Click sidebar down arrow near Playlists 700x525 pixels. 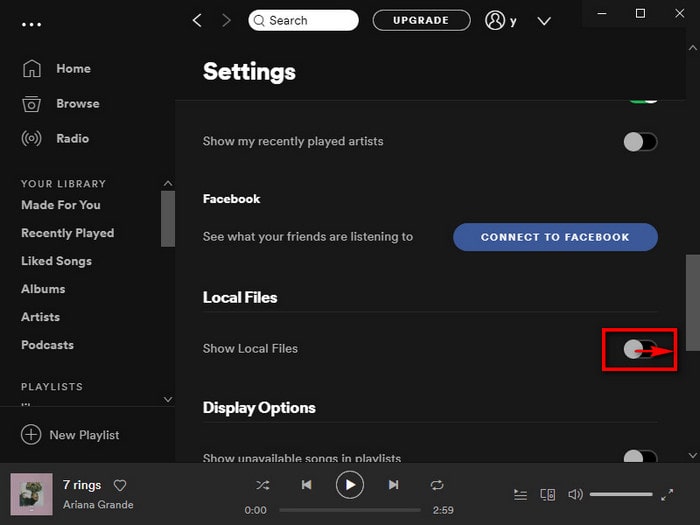tap(168, 399)
